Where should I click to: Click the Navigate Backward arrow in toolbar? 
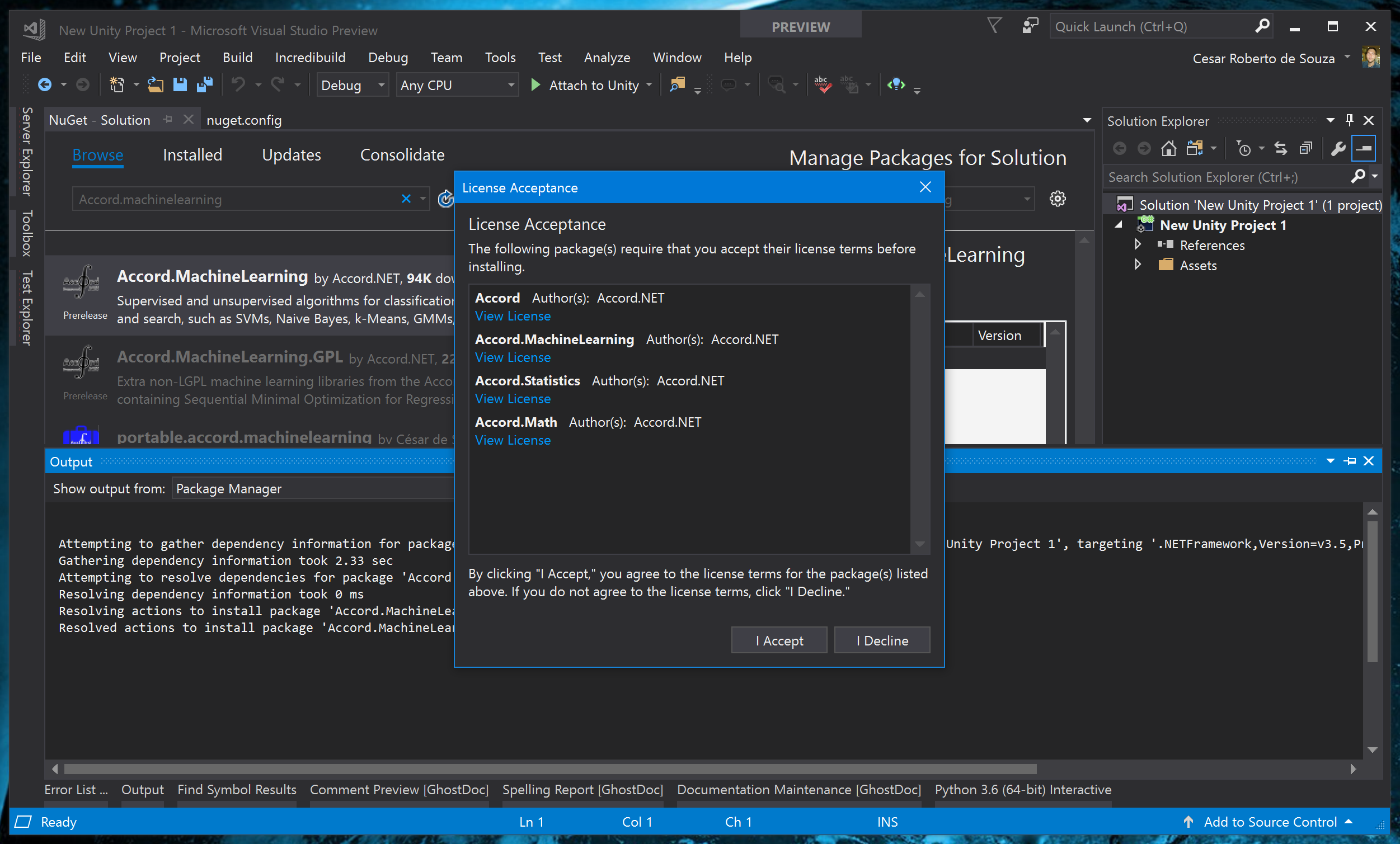(x=44, y=85)
